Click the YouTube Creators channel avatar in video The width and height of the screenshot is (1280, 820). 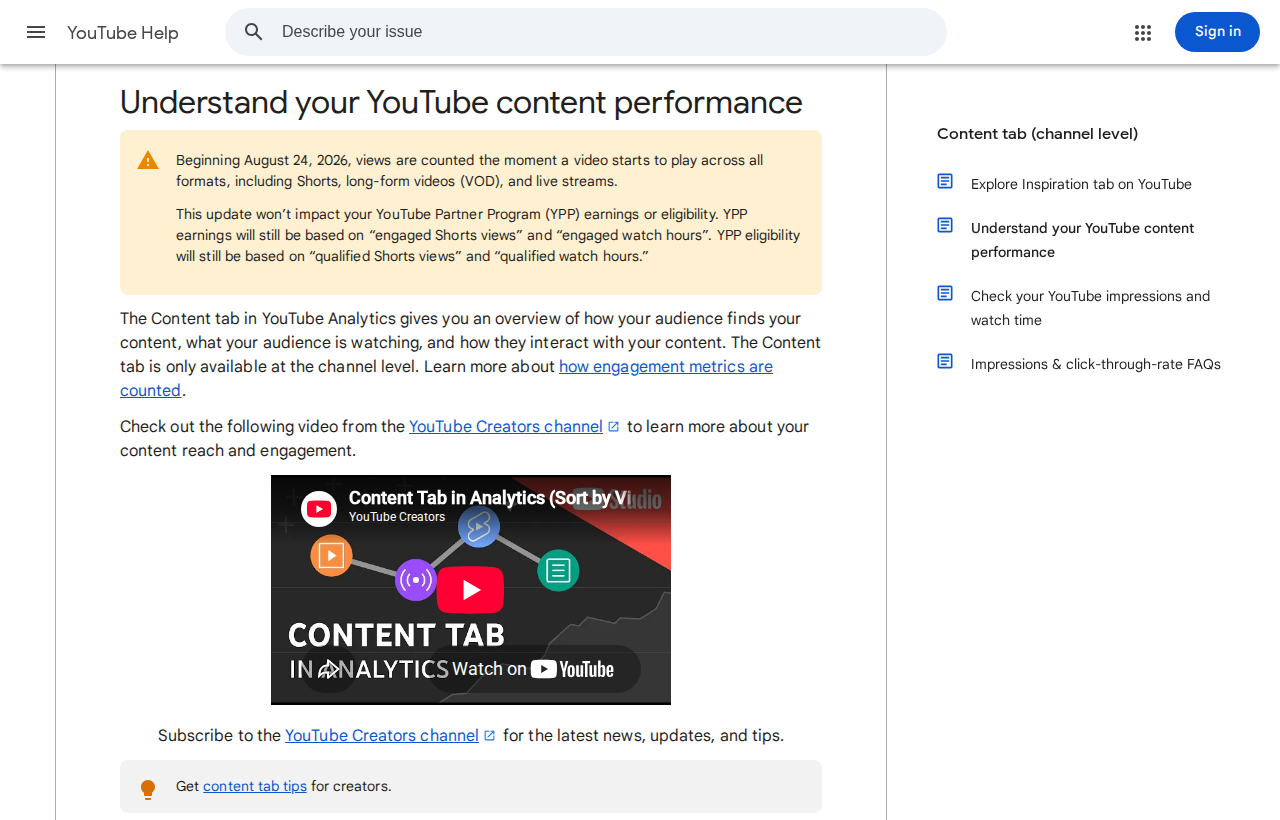(319, 509)
